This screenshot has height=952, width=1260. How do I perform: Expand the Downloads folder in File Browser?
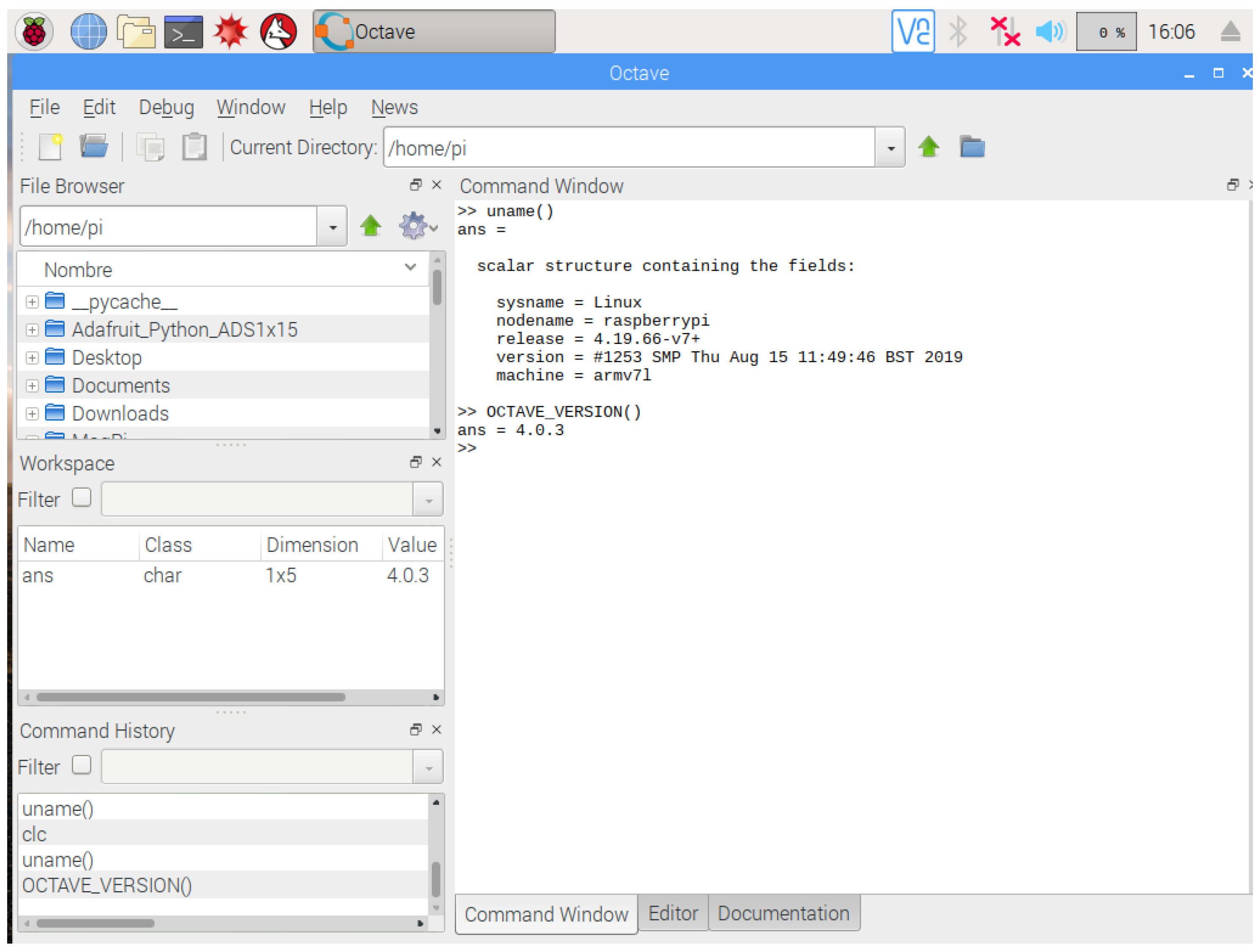click(x=32, y=413)
